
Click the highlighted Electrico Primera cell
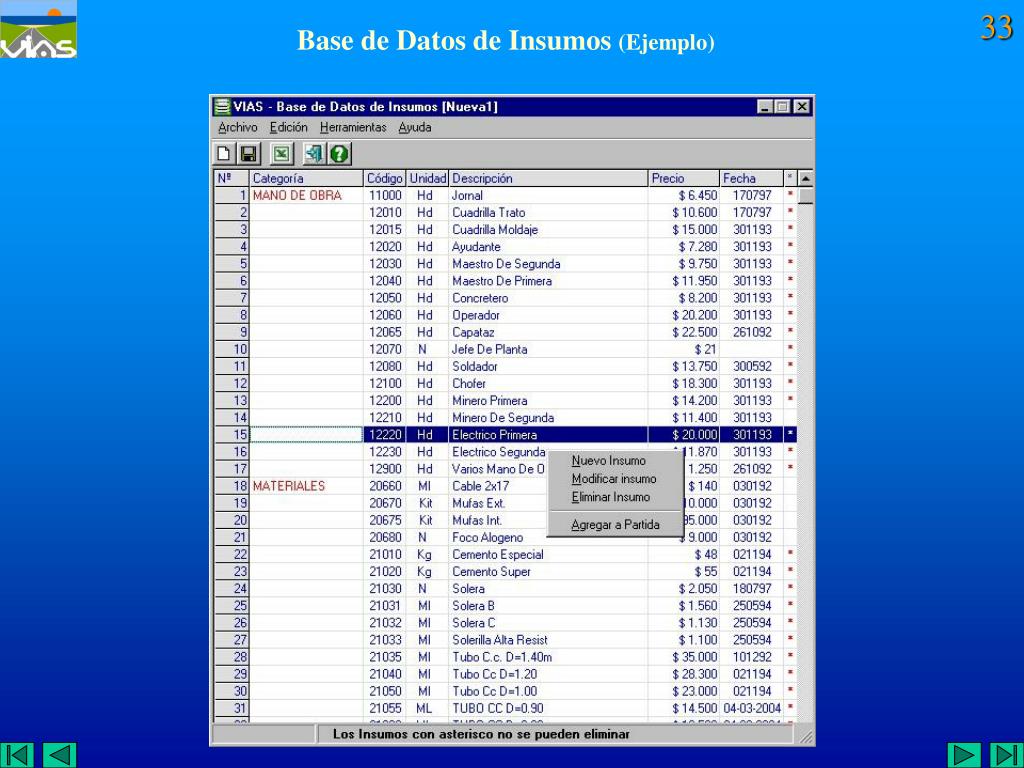point(548,434)
